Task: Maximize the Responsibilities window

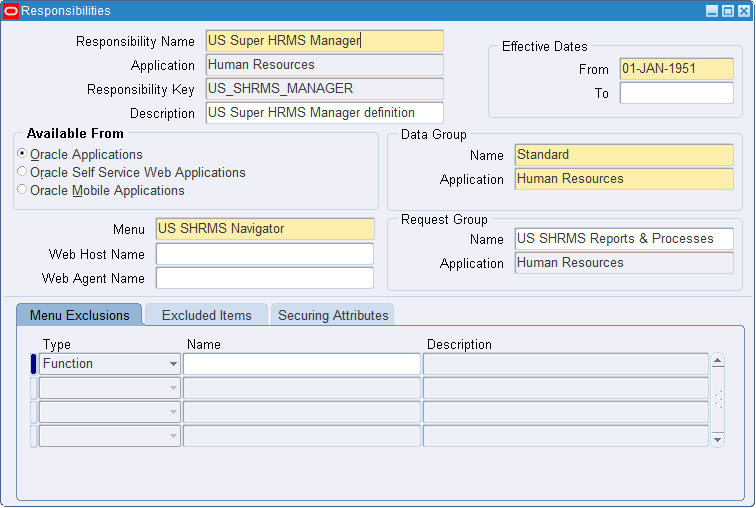Action: point(728,11)
